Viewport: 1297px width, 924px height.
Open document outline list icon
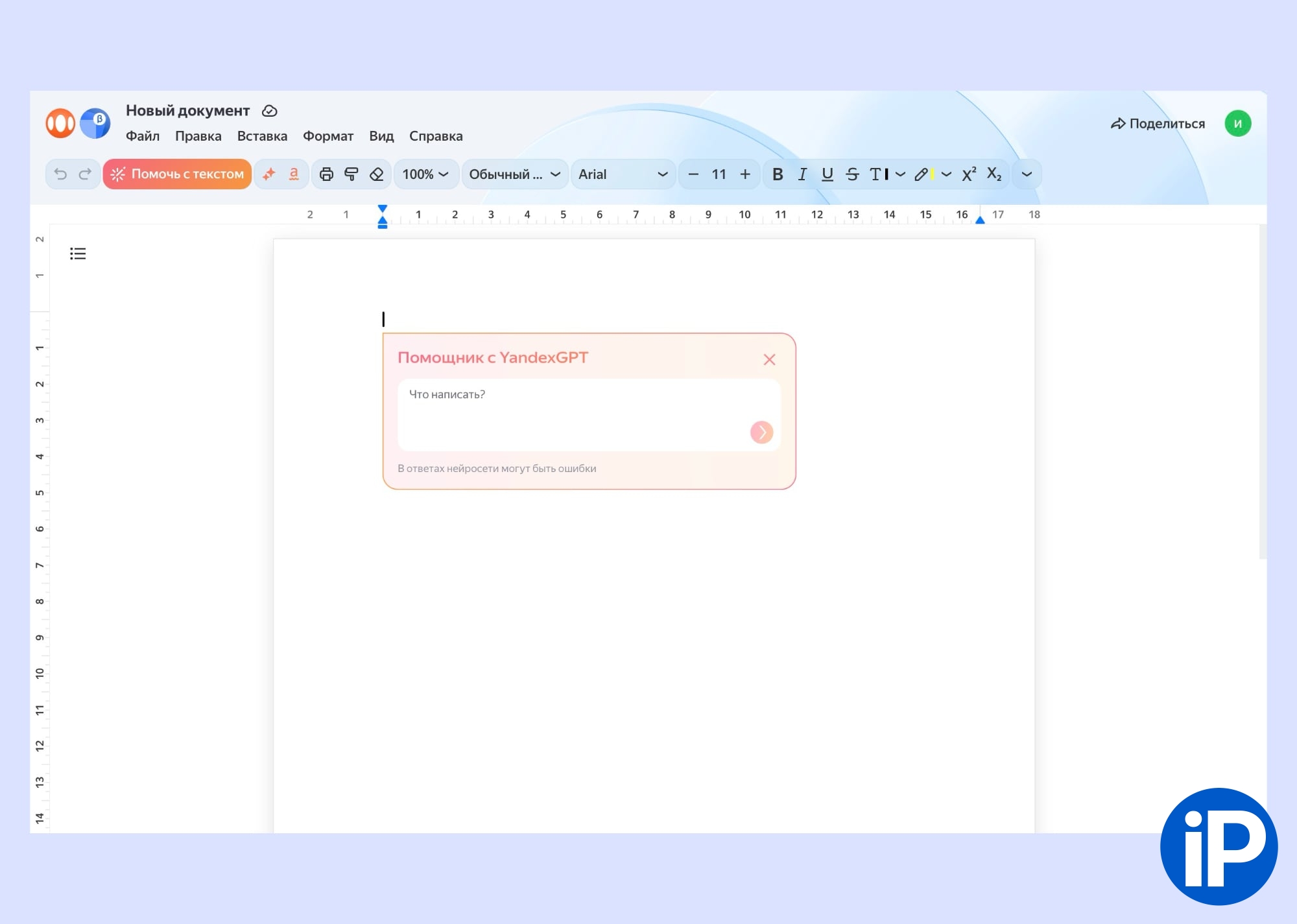point(78,254)
